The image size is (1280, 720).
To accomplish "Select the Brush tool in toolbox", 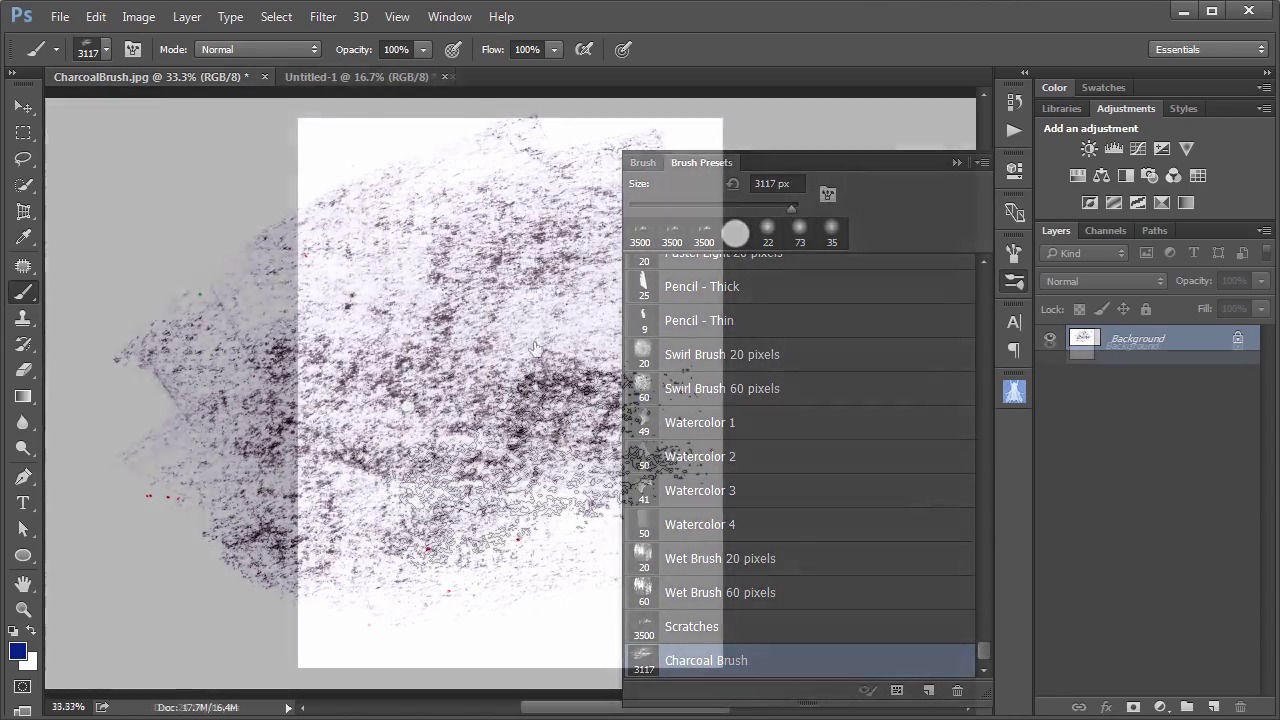I will pyautogui.click(x=23, y=292).
